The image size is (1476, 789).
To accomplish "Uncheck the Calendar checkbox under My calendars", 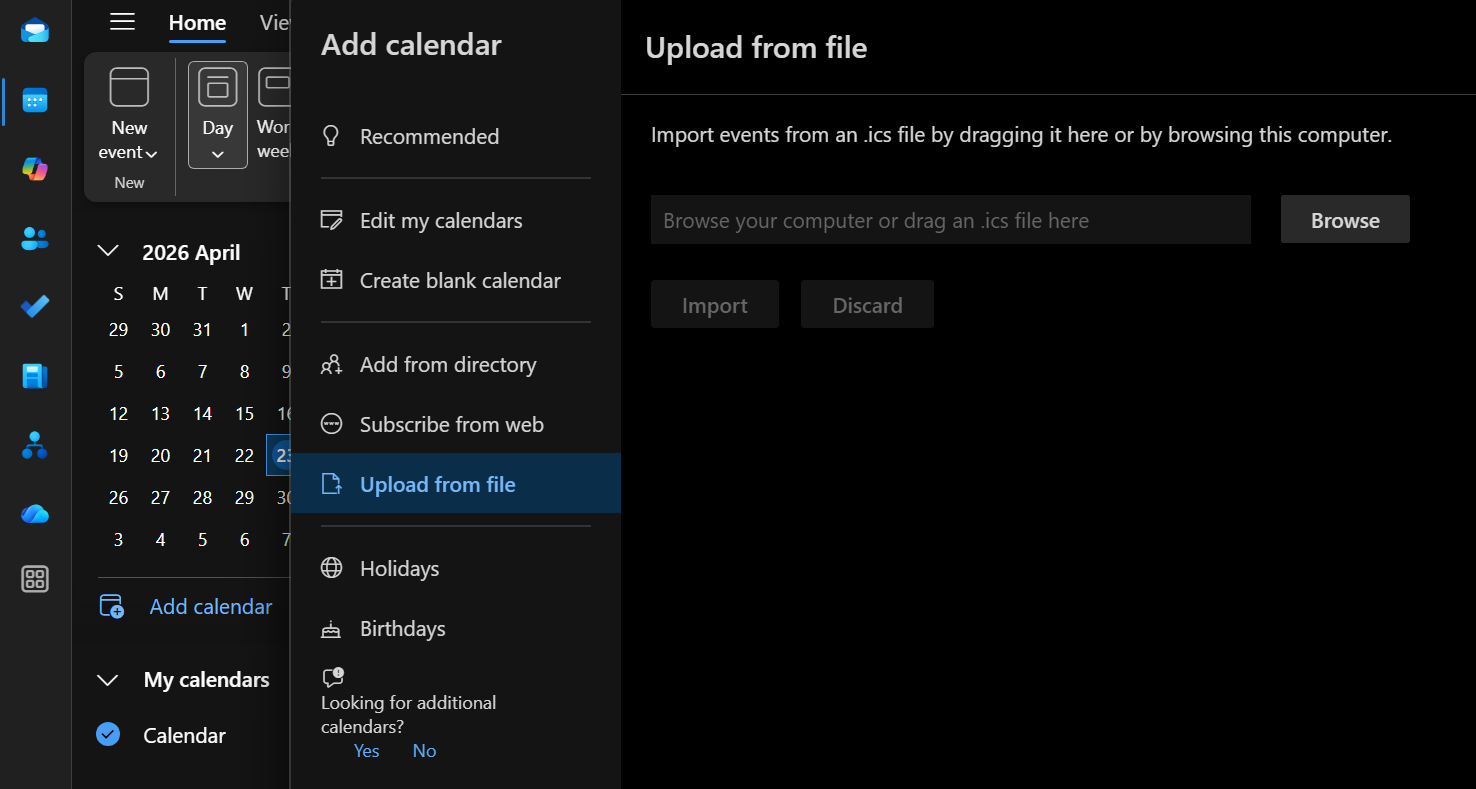I will point(108,735).
